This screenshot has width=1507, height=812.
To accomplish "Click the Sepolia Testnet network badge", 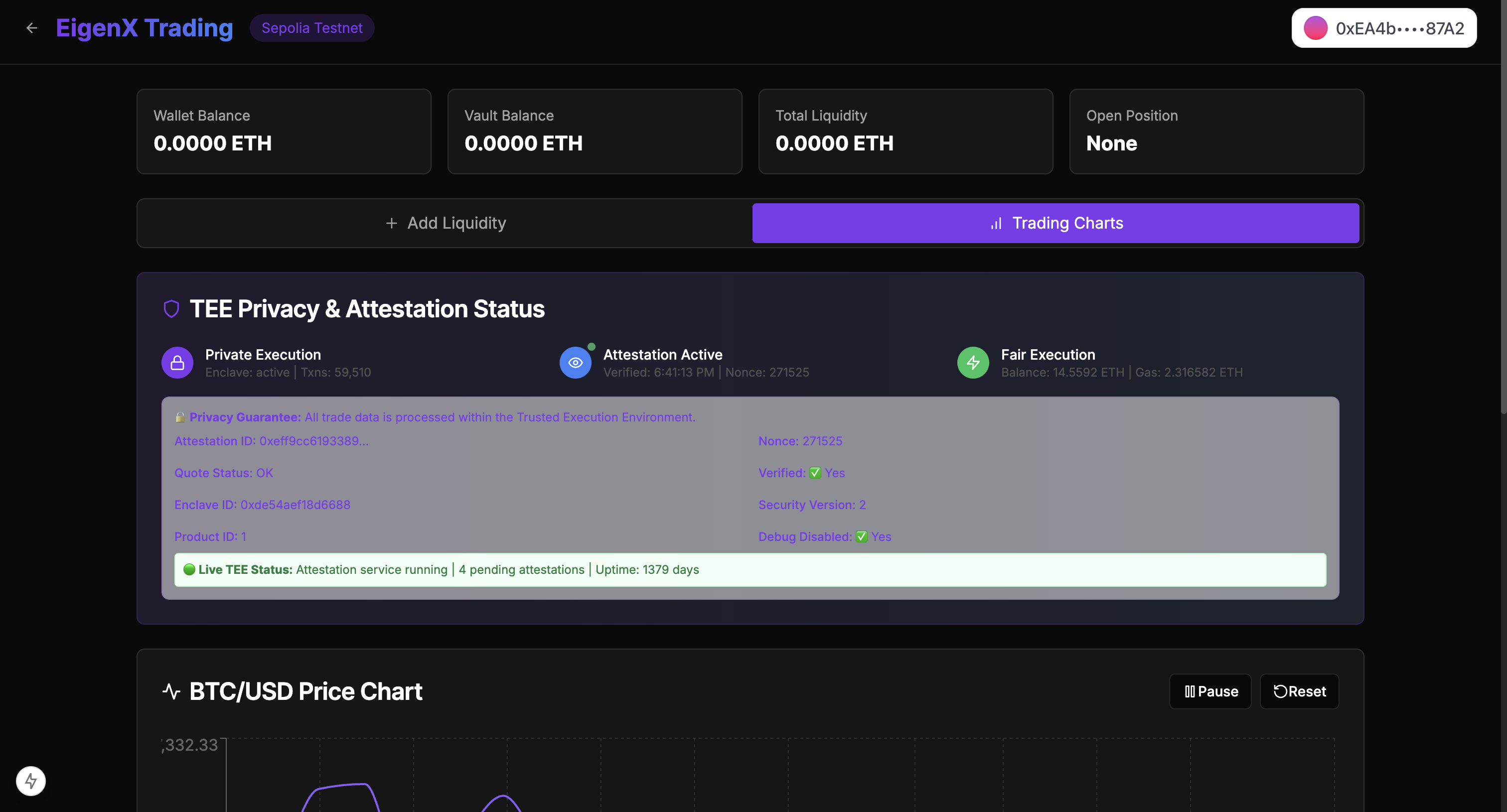I will tap(312, 28).
